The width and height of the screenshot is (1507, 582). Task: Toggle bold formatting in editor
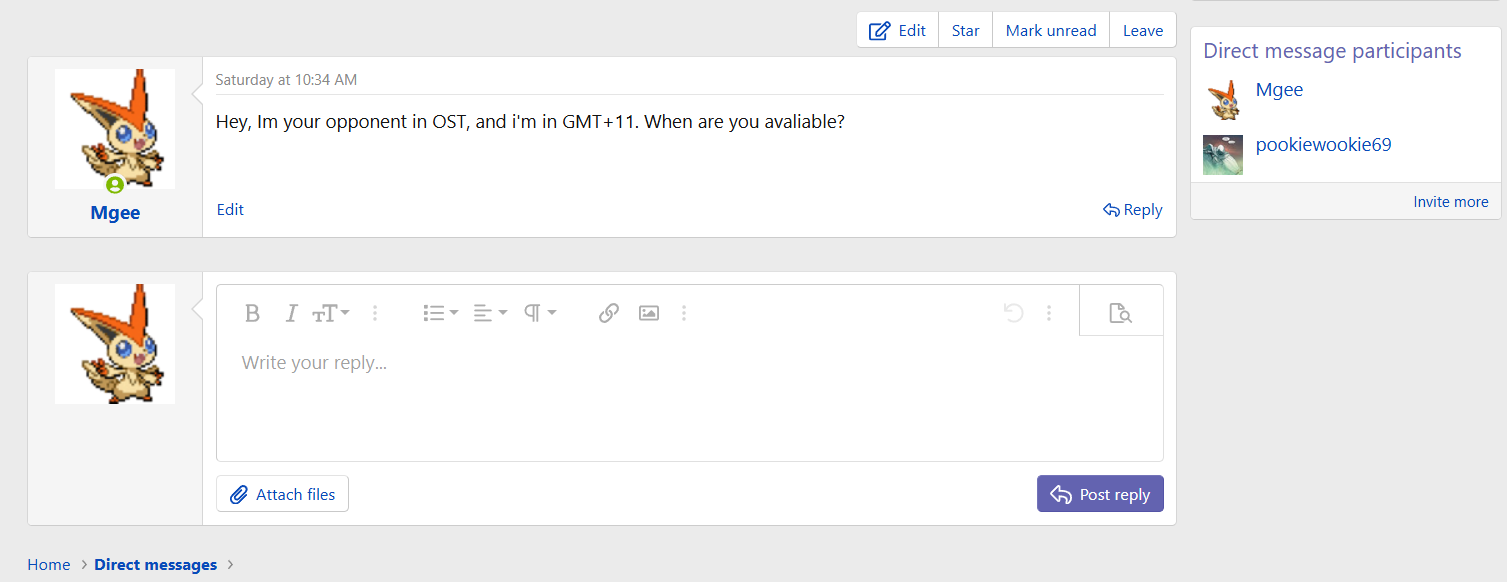pos(252,313)
